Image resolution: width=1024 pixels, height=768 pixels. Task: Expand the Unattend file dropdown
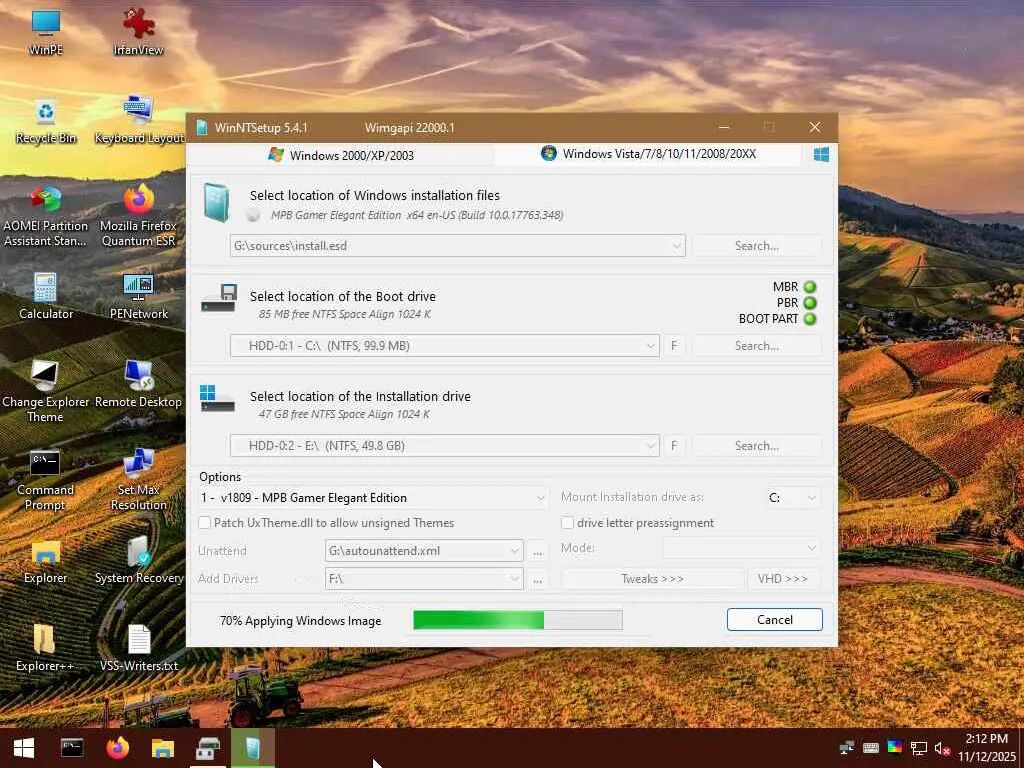click(515, 551)
